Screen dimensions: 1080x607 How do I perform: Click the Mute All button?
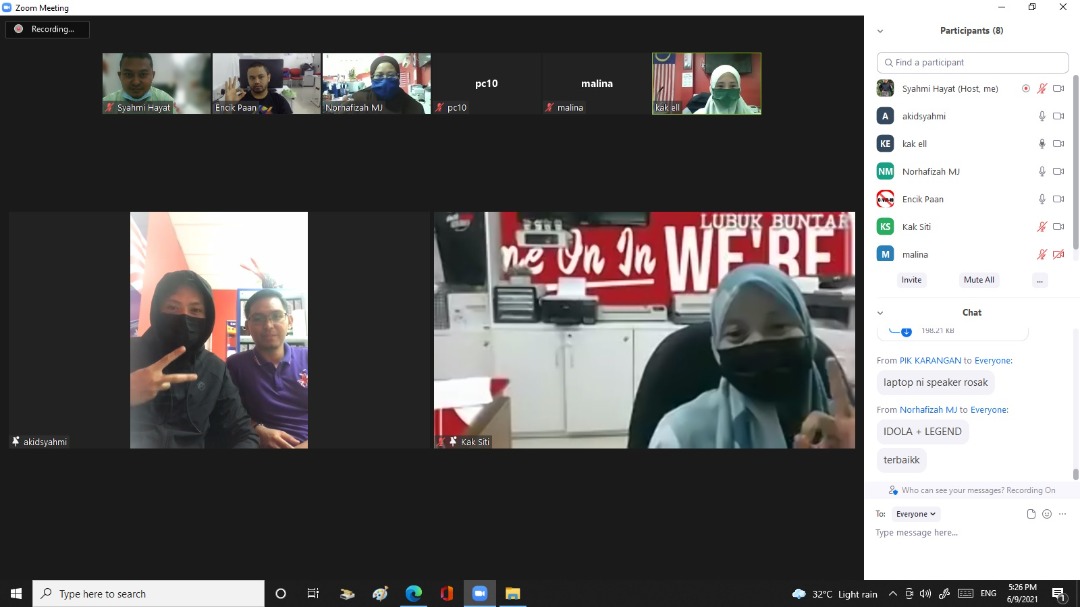tap(978, 280)
